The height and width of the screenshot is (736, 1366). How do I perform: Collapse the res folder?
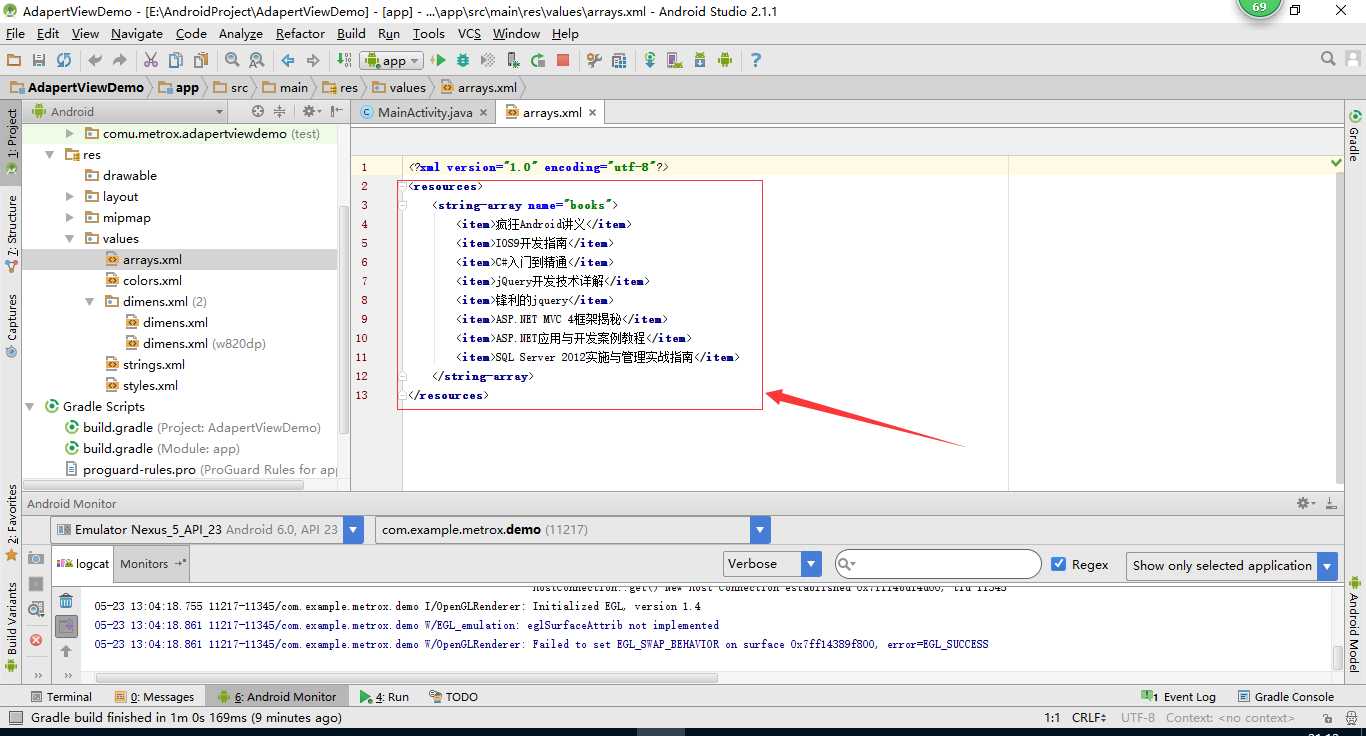pyautogui.click(x=50, y=155)
